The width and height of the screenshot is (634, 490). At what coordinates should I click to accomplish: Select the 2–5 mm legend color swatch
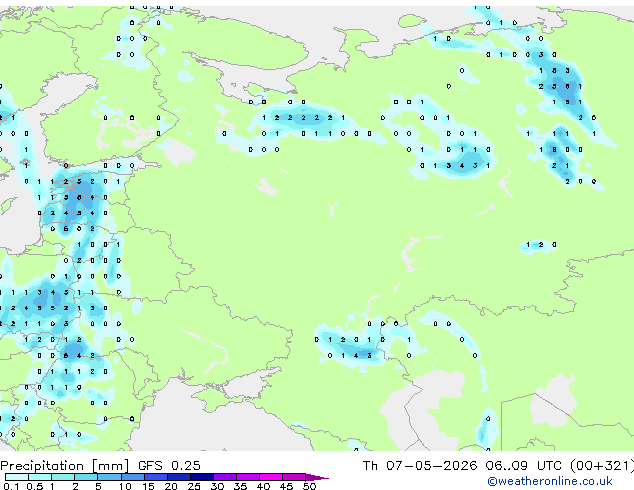pos(86,477)
